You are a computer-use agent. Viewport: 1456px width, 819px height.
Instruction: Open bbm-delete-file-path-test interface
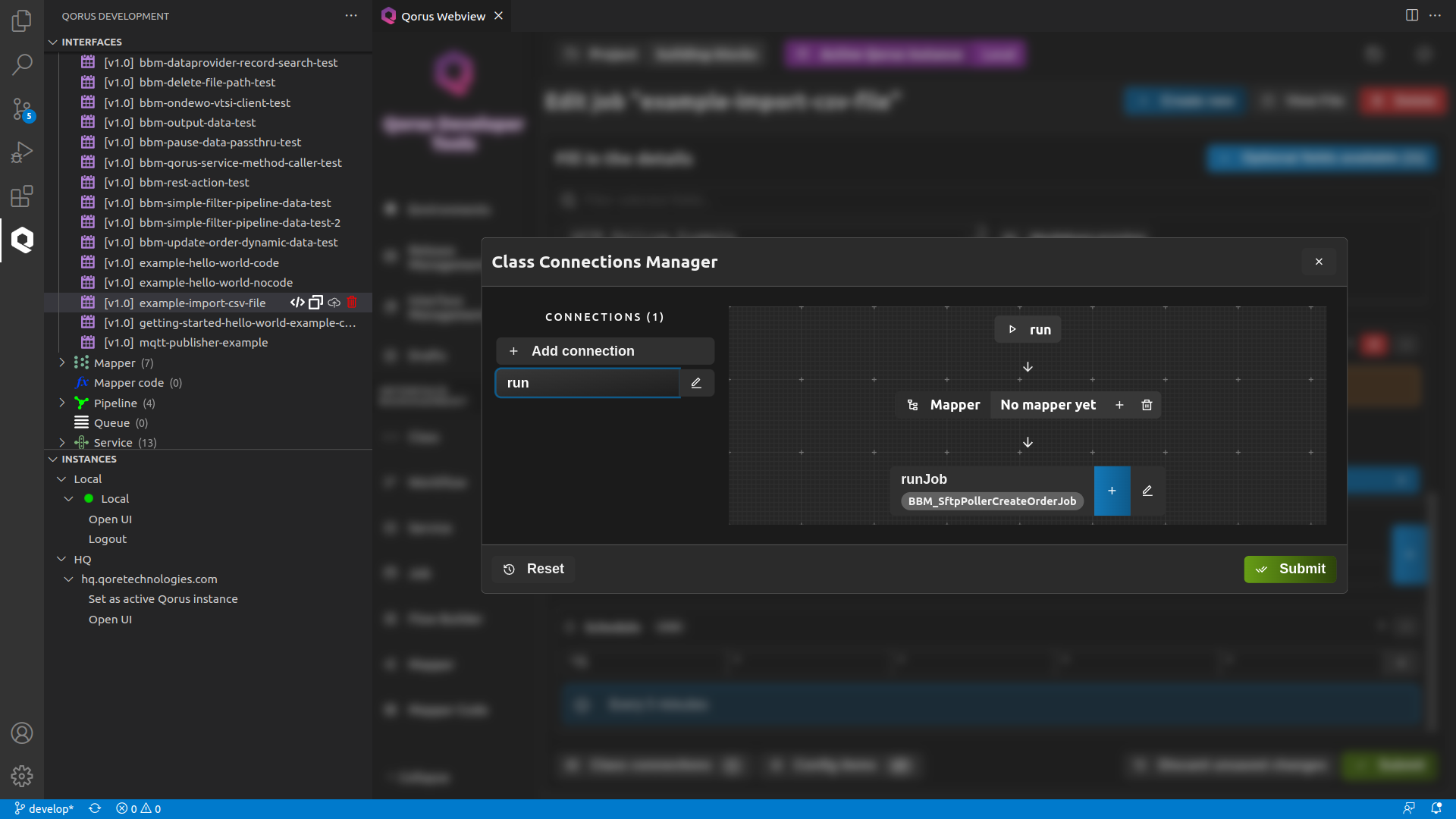[207, 82]
